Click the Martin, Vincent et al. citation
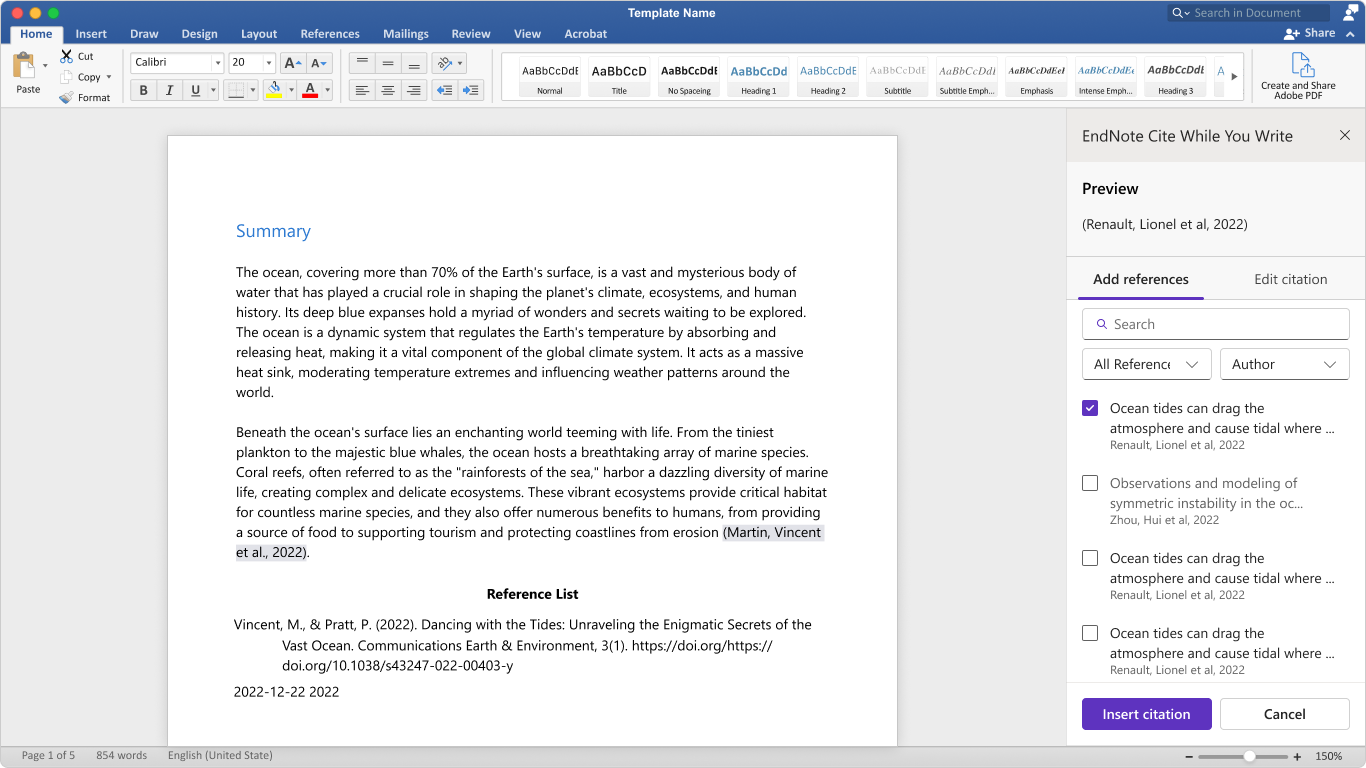This screenshot has width=1366, height=768. pos(773,532)
